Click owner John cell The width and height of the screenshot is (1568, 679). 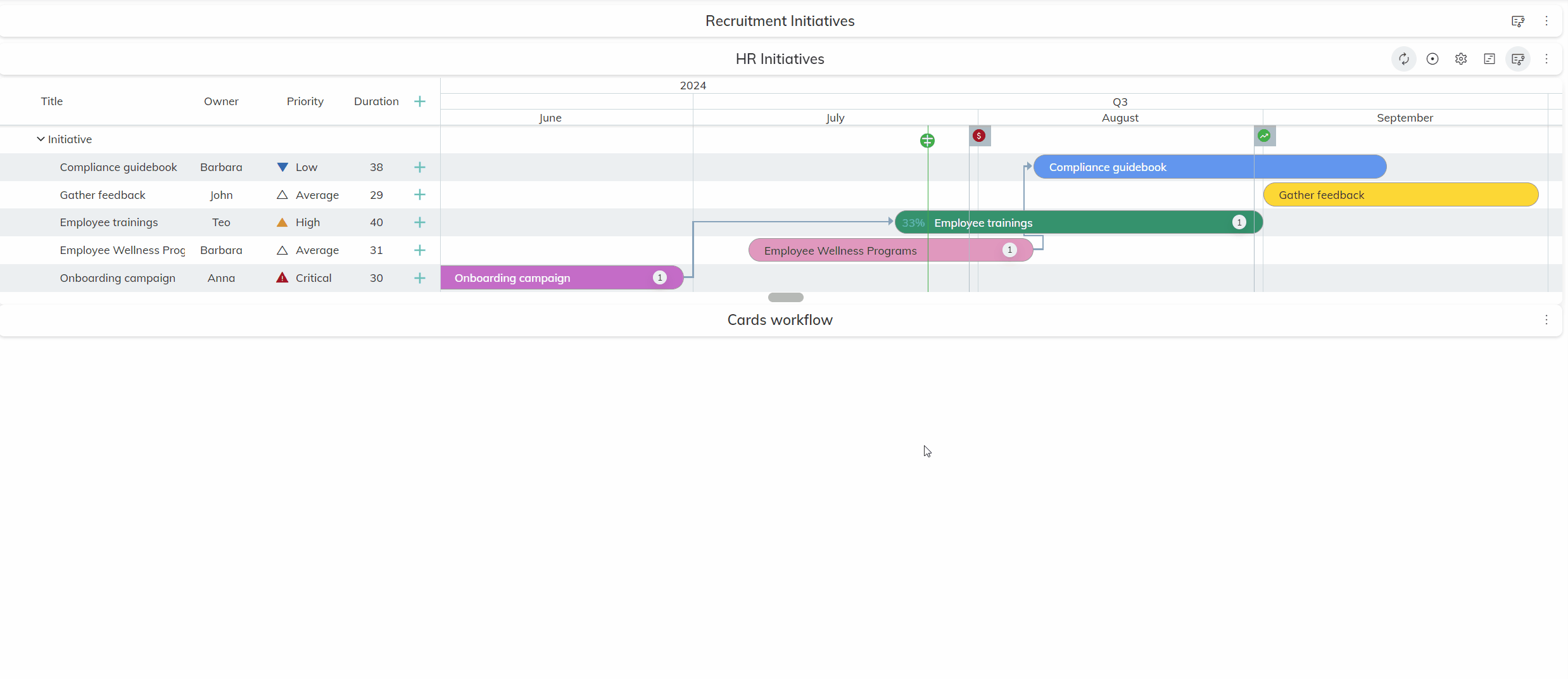tap(221, 195)
